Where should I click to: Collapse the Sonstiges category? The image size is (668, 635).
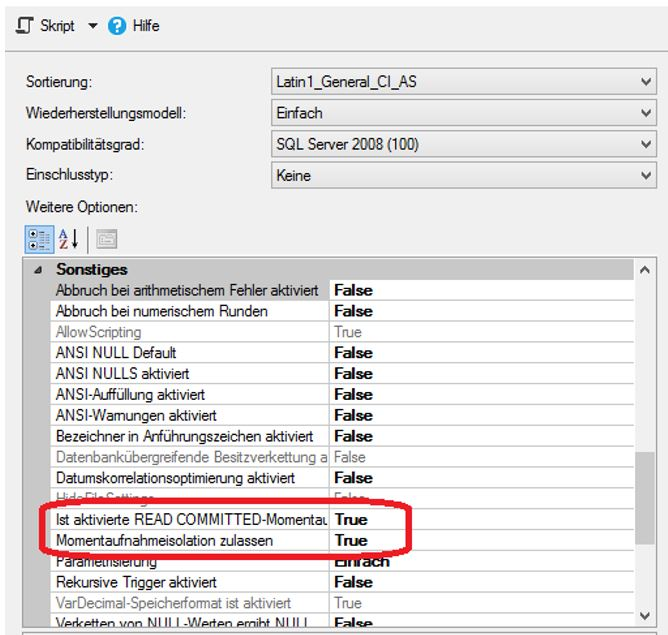click(x=38, y=270)
